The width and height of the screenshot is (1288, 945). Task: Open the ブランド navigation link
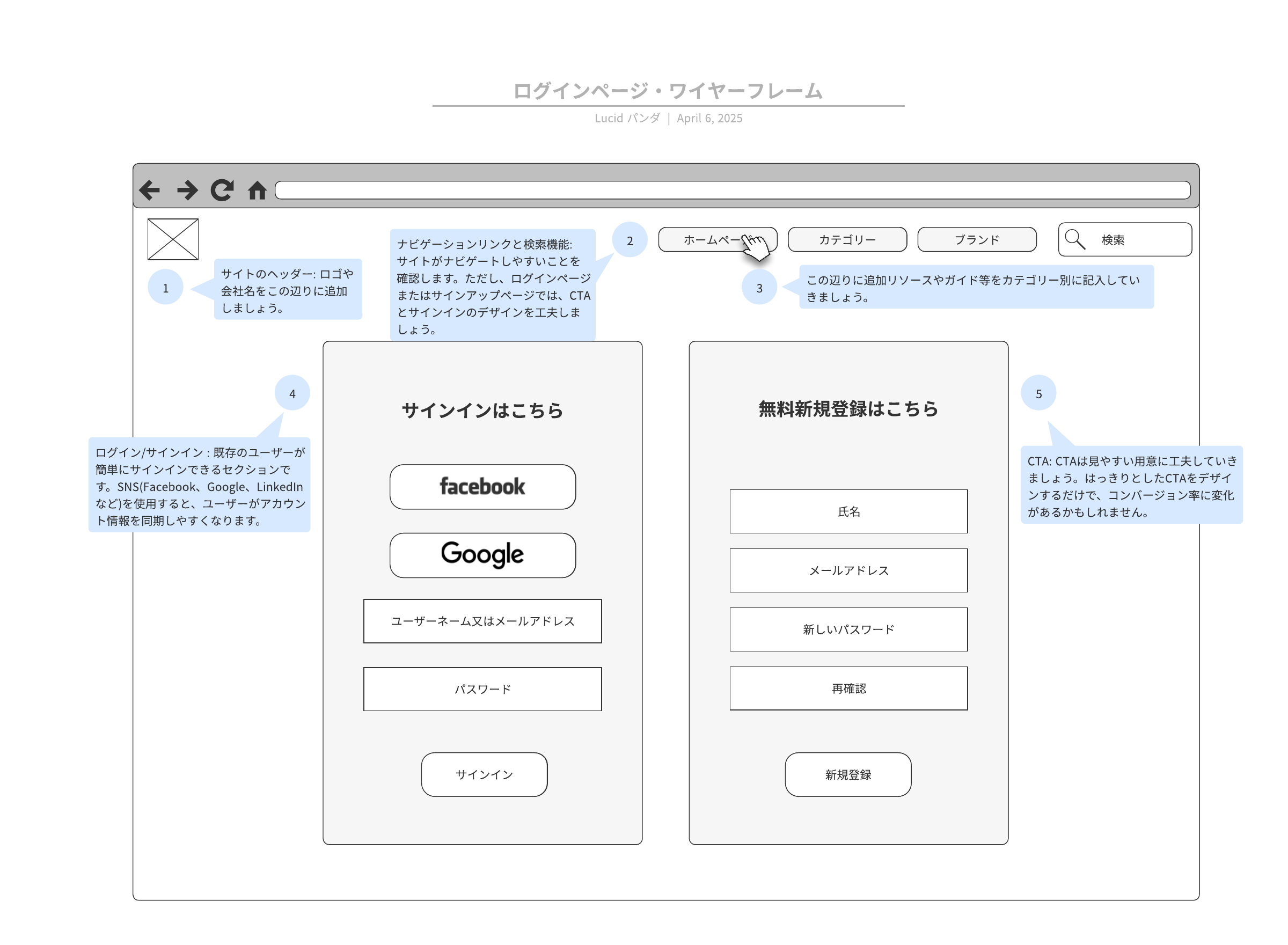pos(976,240)
